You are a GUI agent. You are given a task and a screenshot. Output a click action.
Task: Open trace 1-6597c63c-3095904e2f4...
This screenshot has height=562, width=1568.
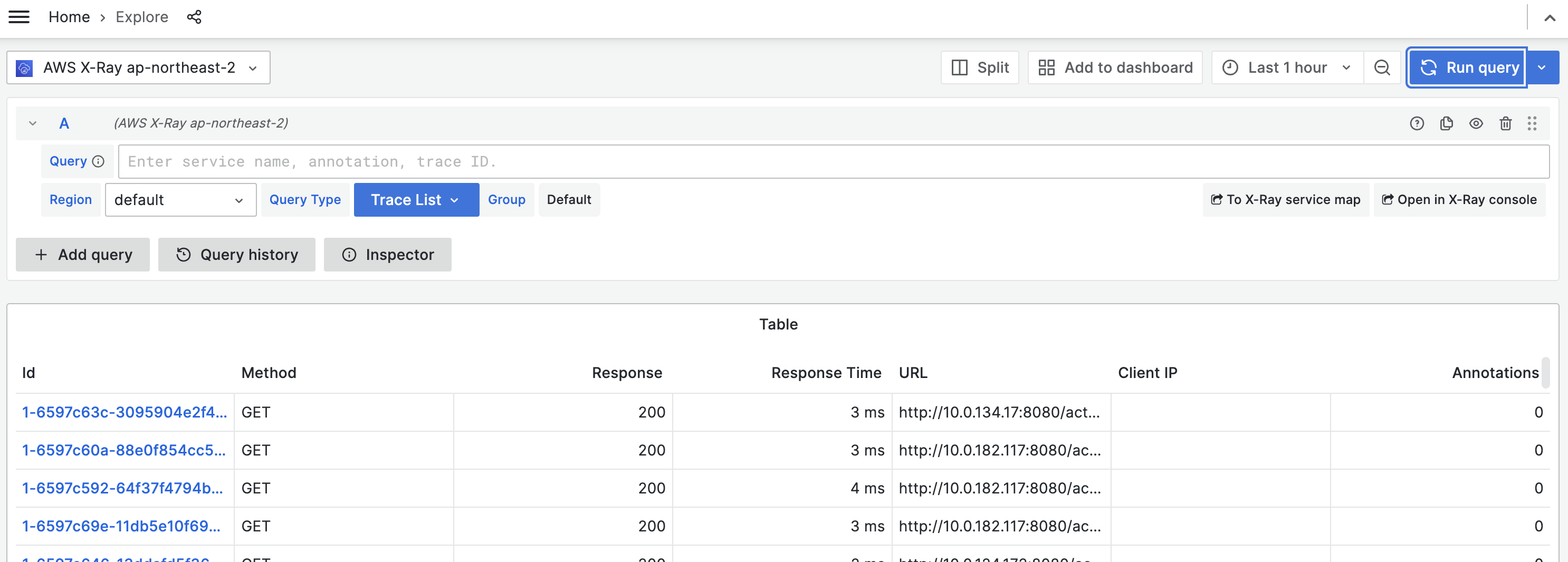point(124,412)
